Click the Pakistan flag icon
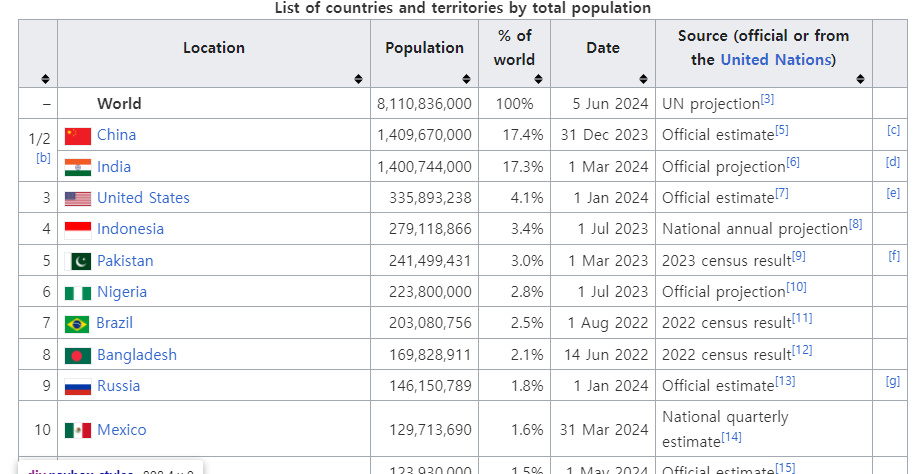 point(77,261)
